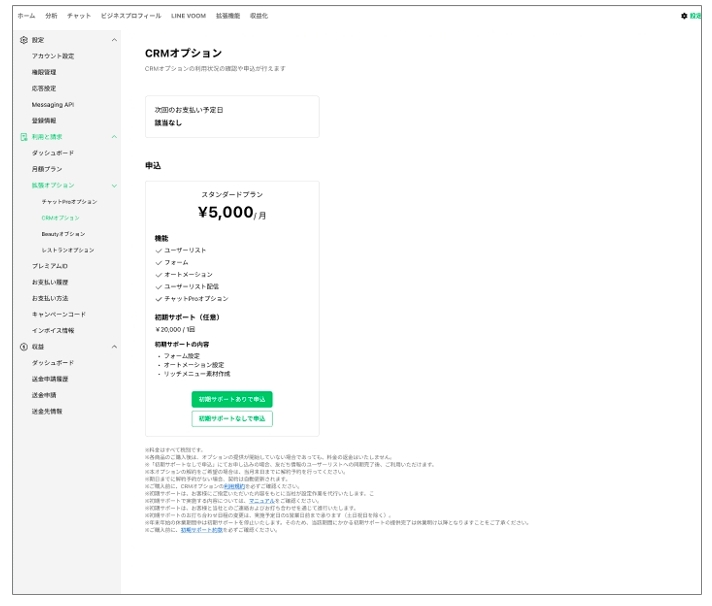The image size is (712, 606).
Task: Select Beautyオプション in the sidebar
Action: (63, 234)
